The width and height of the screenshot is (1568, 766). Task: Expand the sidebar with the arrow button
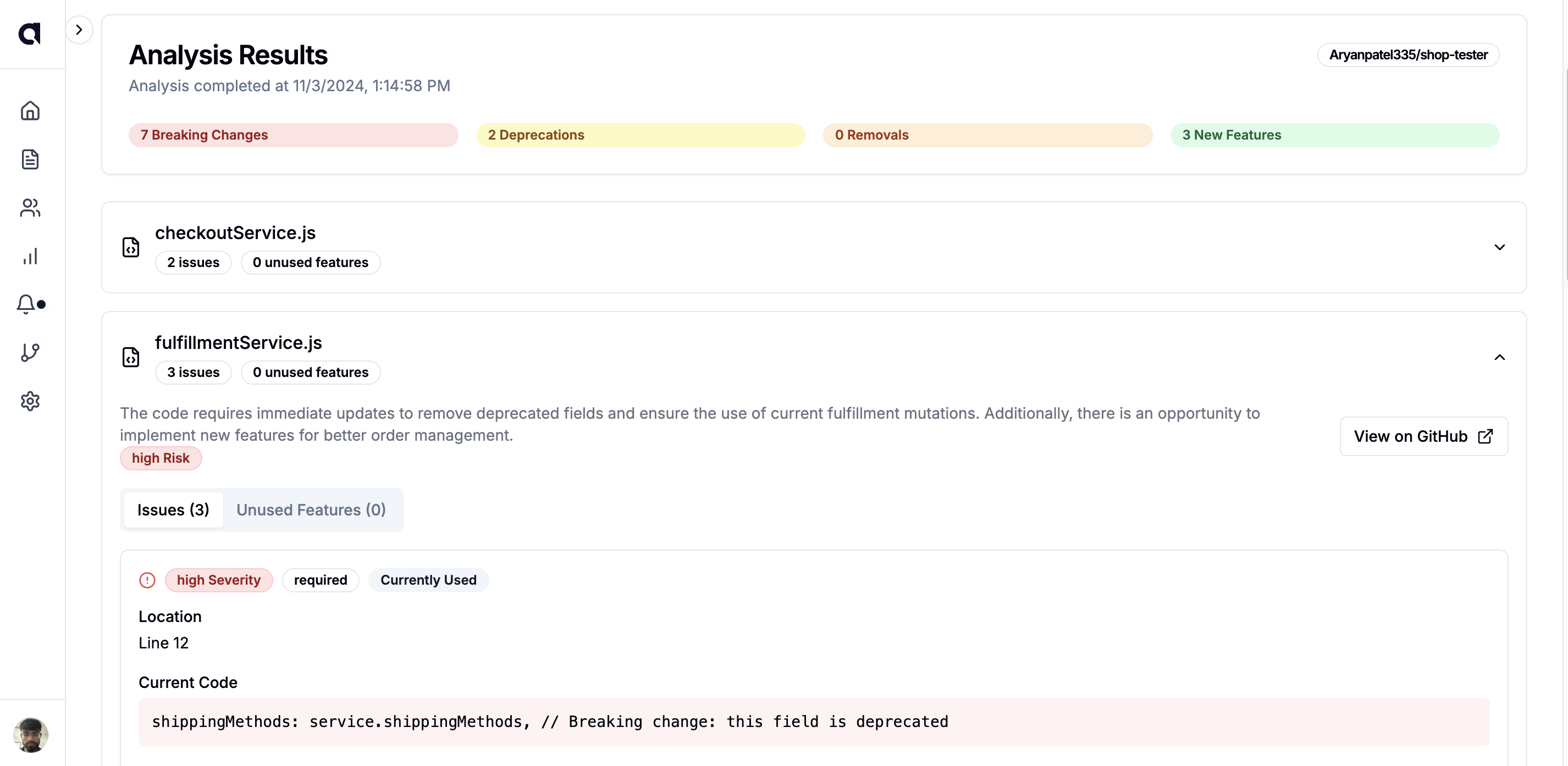tap(79, 29)
